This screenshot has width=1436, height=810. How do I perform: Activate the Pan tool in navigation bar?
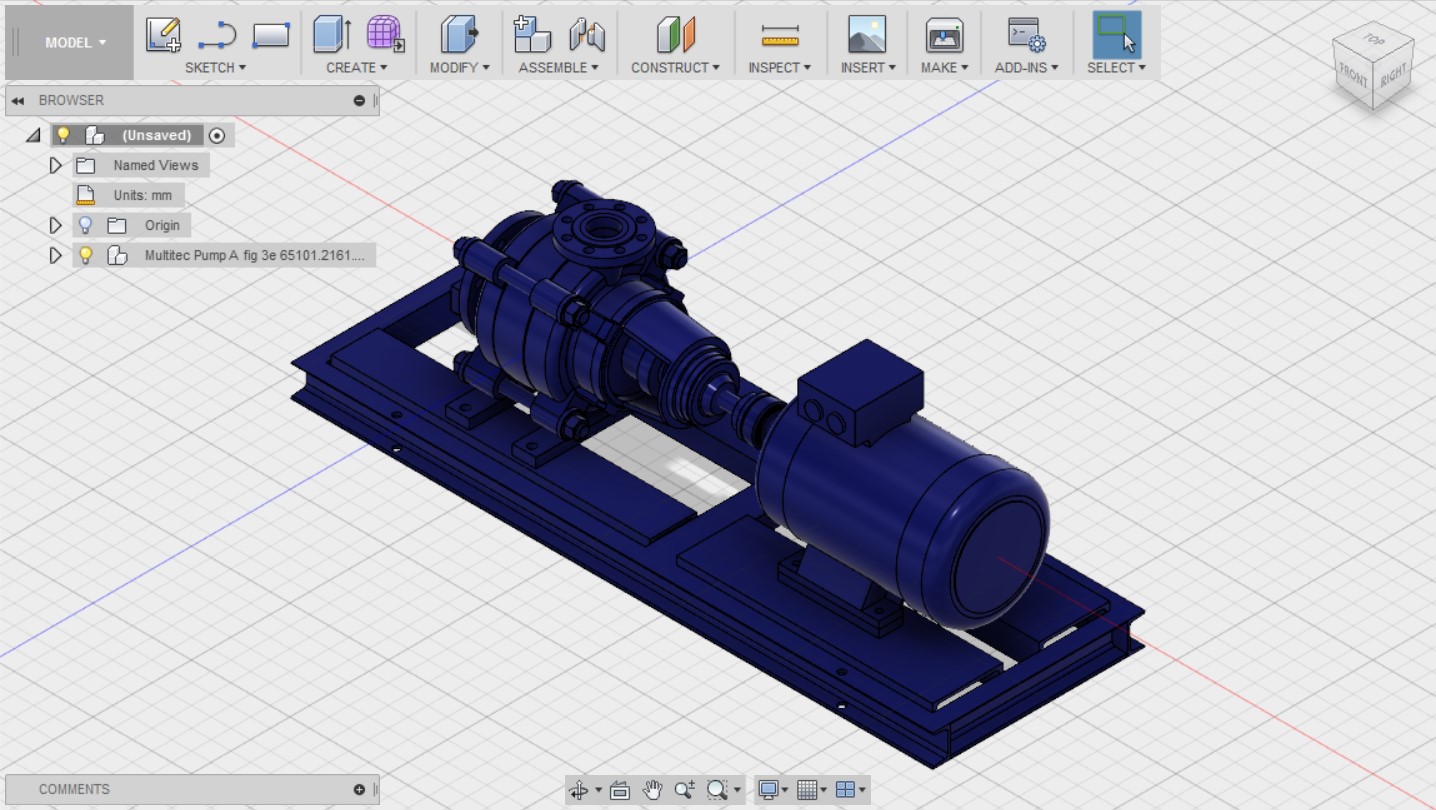point(653,789)
